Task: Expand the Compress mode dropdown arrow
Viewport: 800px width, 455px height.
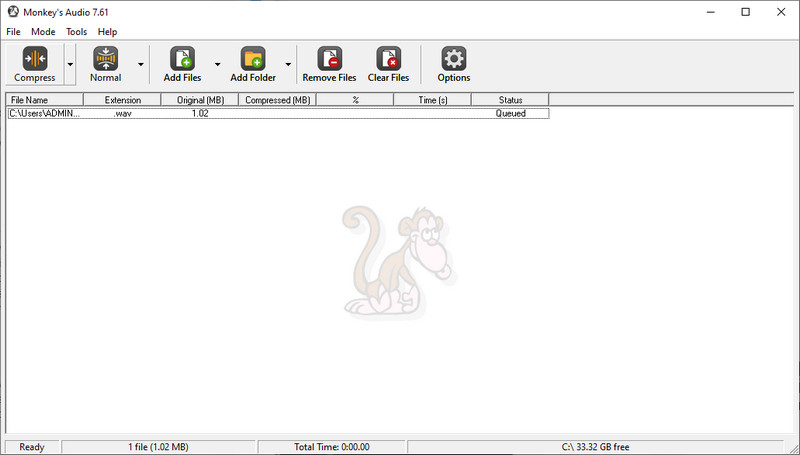Action: pyautogui.click(x=69, y=64)
